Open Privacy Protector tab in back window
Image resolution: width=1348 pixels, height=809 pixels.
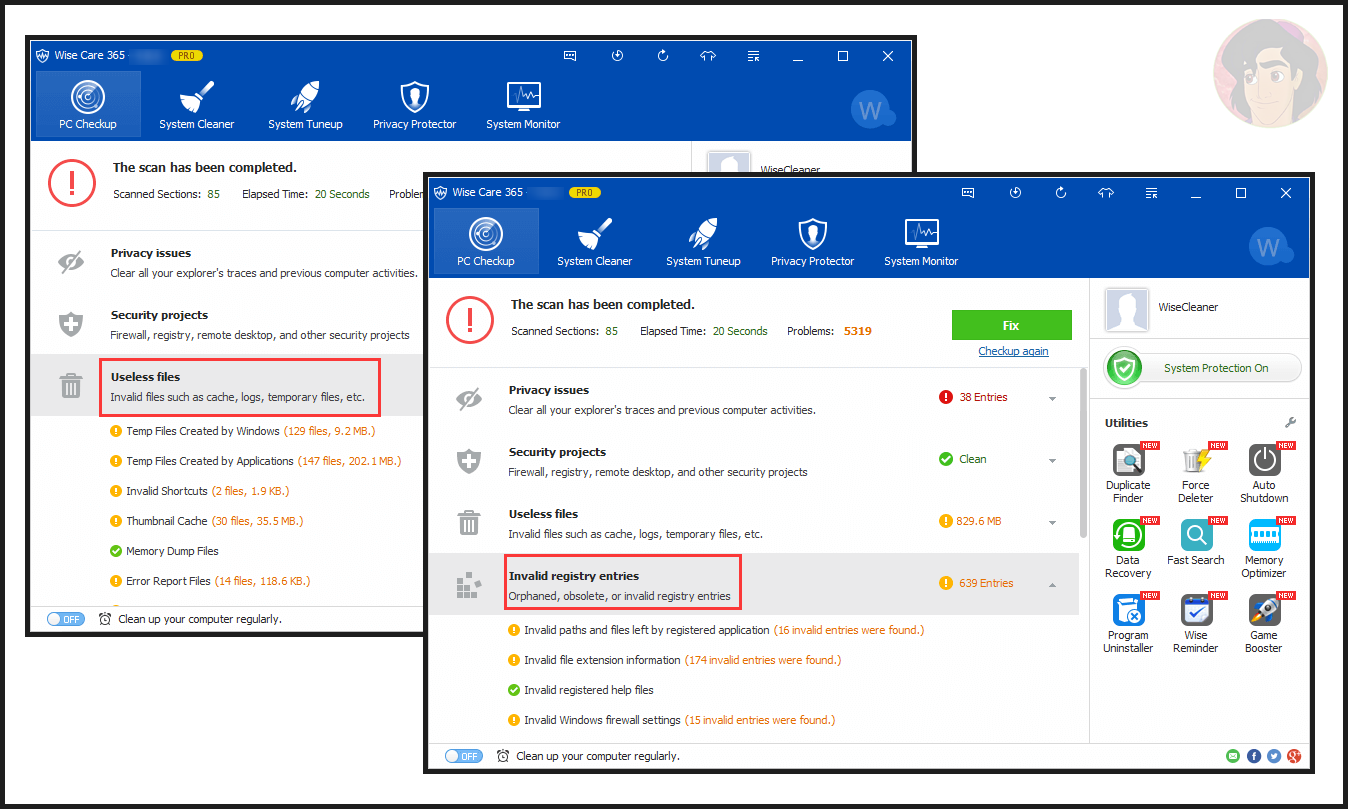(414, 104)
